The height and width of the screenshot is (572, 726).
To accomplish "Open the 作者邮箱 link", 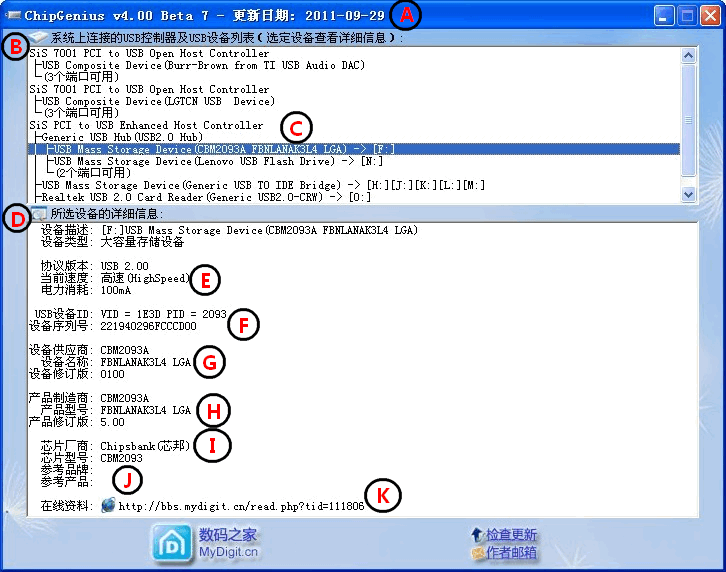I will pos(511,553).
